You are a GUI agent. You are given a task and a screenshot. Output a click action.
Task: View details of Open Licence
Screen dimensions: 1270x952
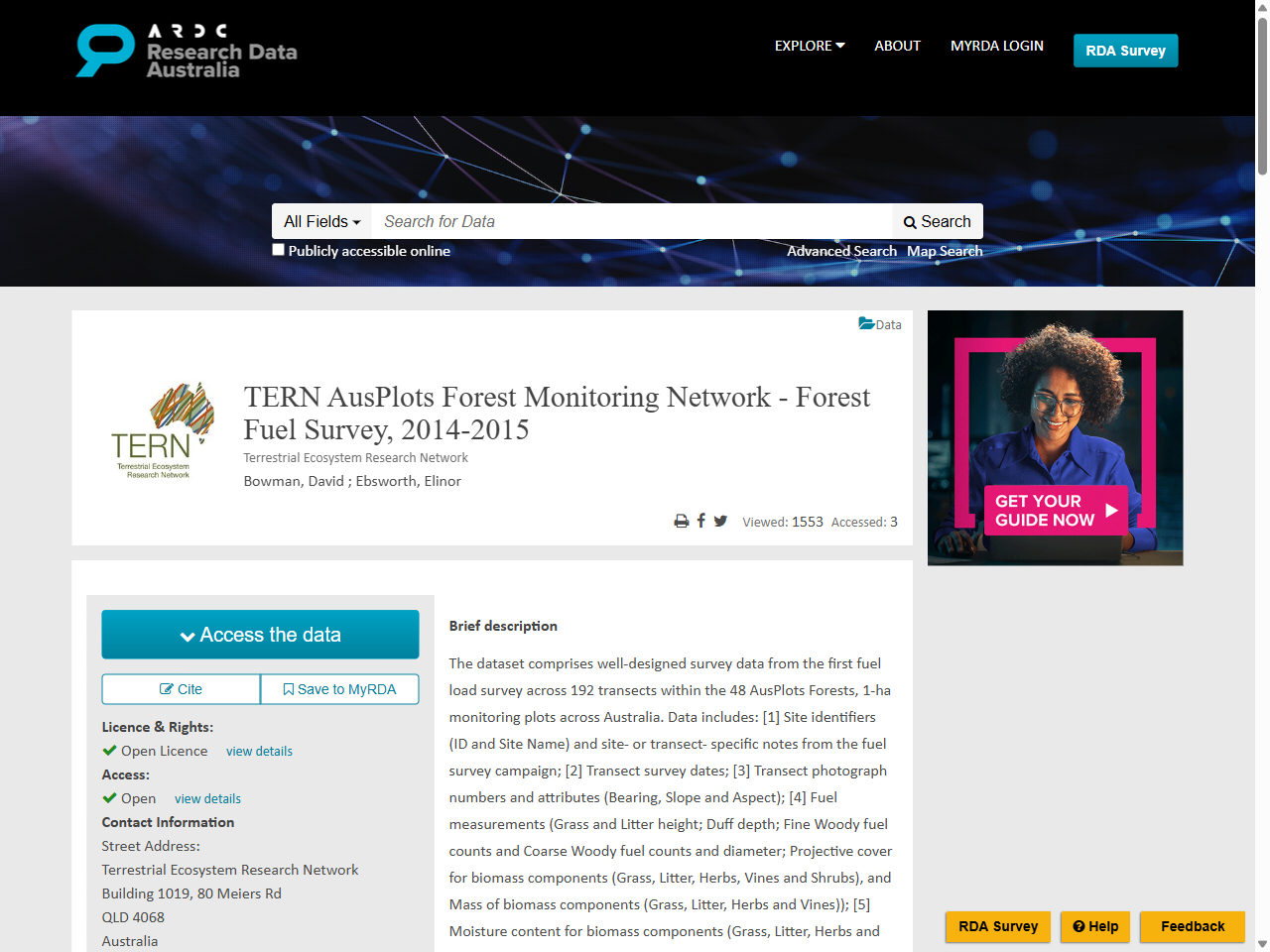point(259,751)
